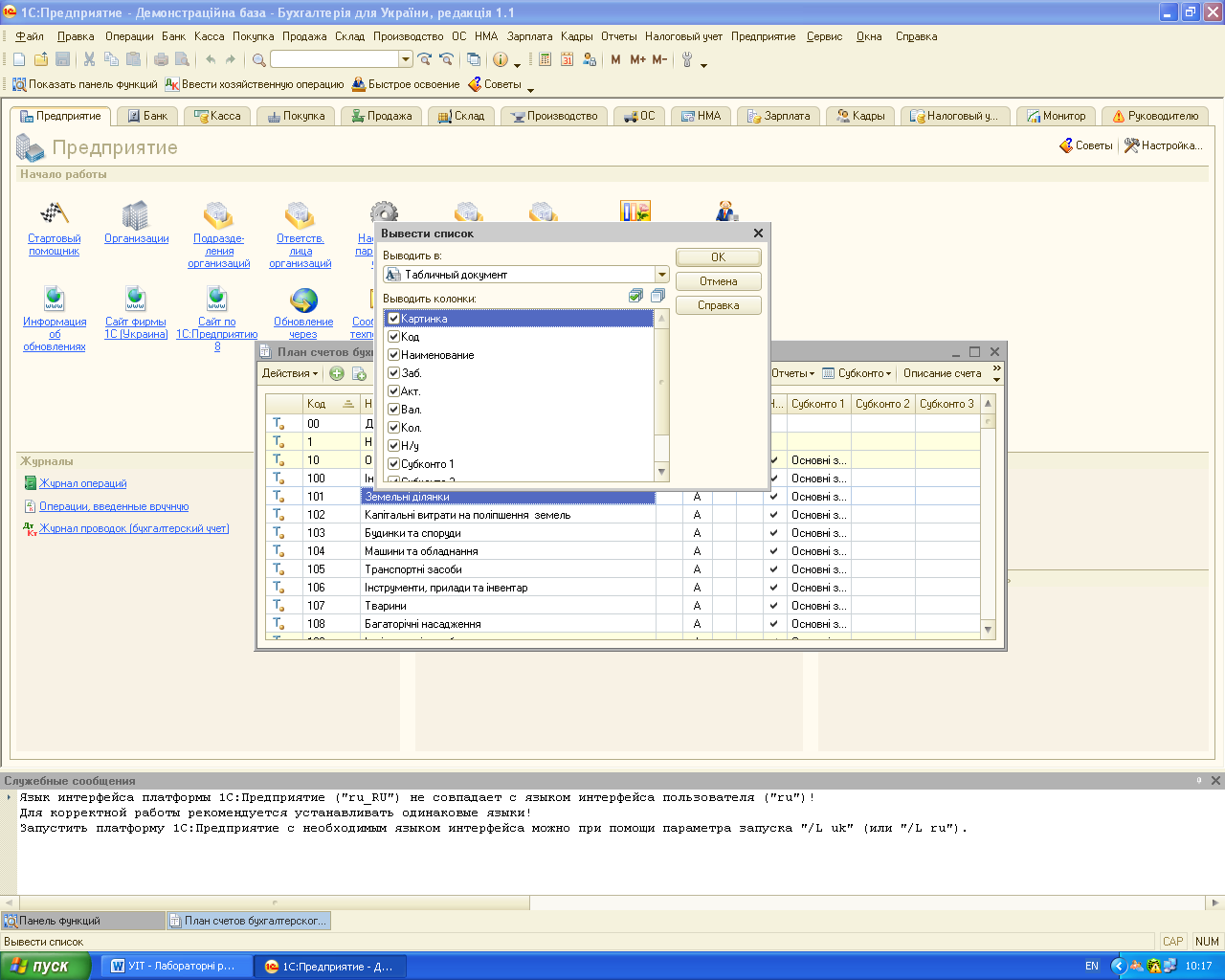Click messages panel horizontal scrollbar right arrow
The height and width of the screenshot is (980, 1225).
point(1216,902)
